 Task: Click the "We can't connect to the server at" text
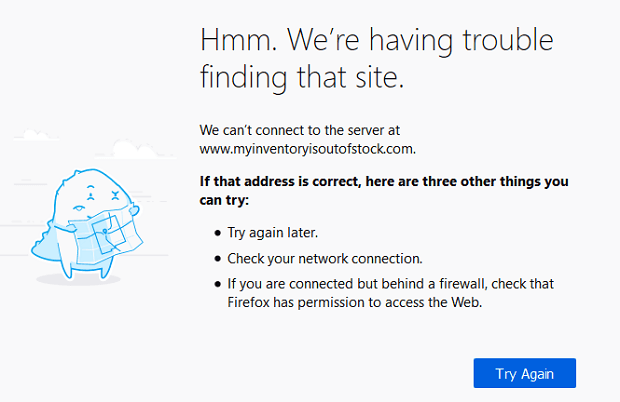tap(300, 130)
